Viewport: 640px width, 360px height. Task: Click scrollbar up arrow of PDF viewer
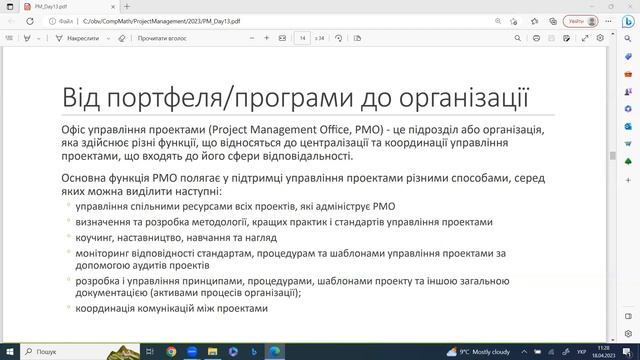click(x=613, y=33)
